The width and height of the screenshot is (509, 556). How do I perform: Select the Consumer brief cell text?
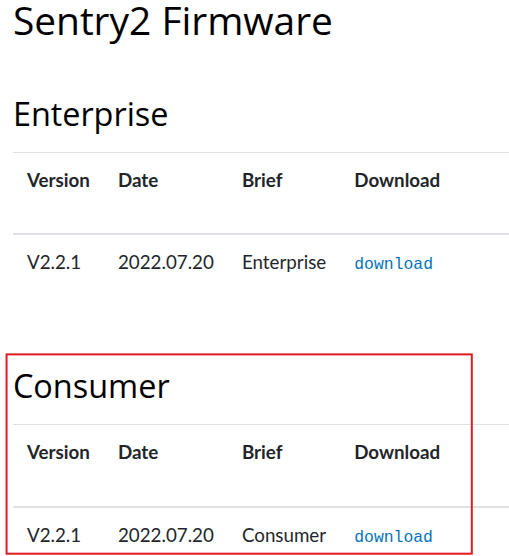(284, 535)
